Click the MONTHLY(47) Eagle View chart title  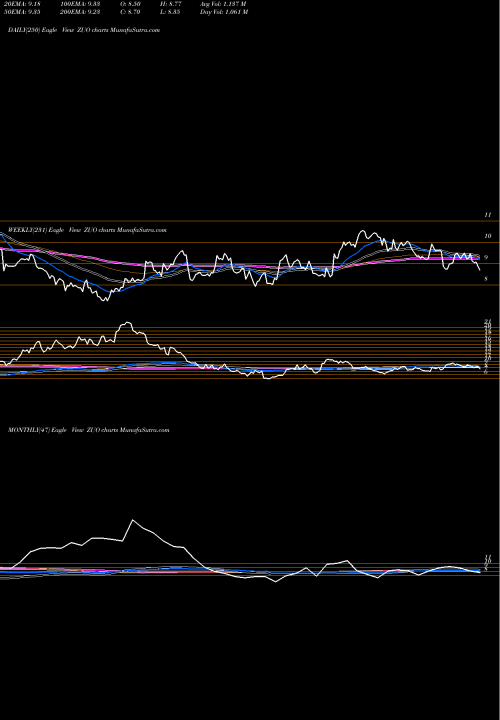89,430
